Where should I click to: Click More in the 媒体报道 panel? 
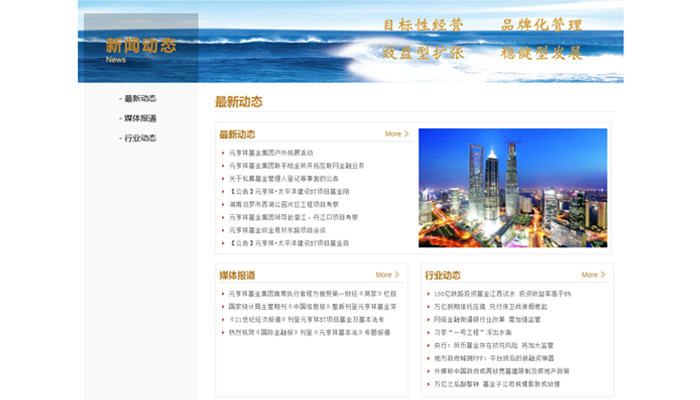tap(388, 275)
